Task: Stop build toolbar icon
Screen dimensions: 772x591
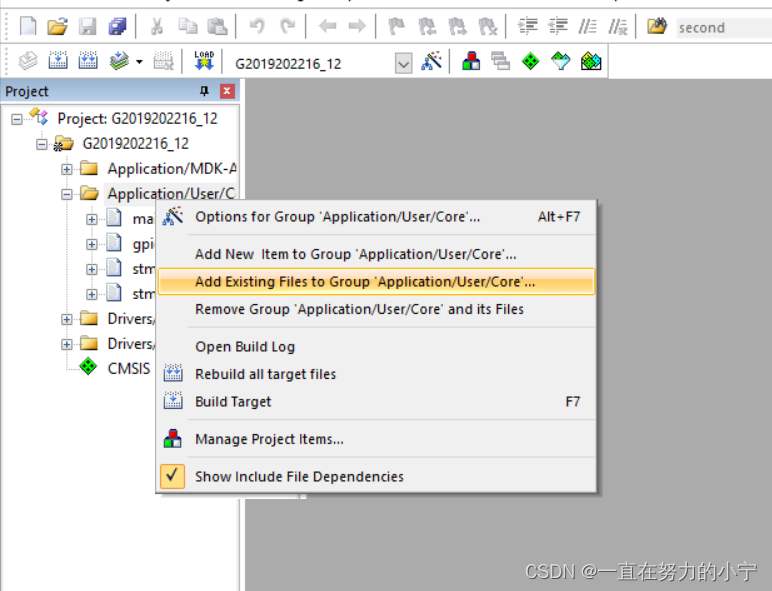Action: tap(164, 62)
